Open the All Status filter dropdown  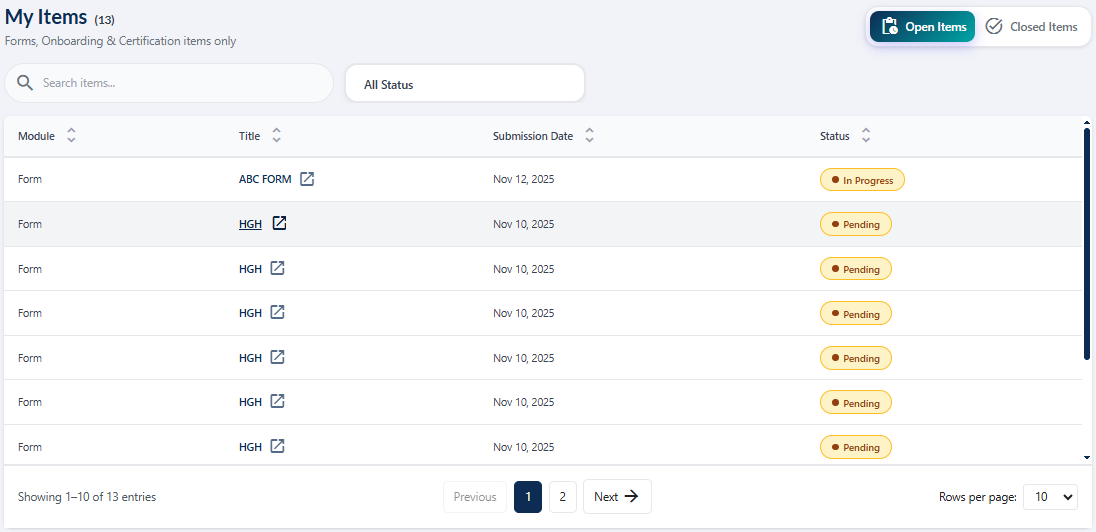[x=464, y=84]
